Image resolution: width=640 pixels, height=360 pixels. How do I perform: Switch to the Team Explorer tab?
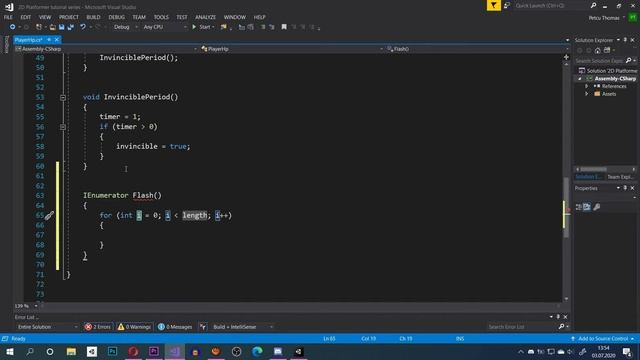coord(620,177)
